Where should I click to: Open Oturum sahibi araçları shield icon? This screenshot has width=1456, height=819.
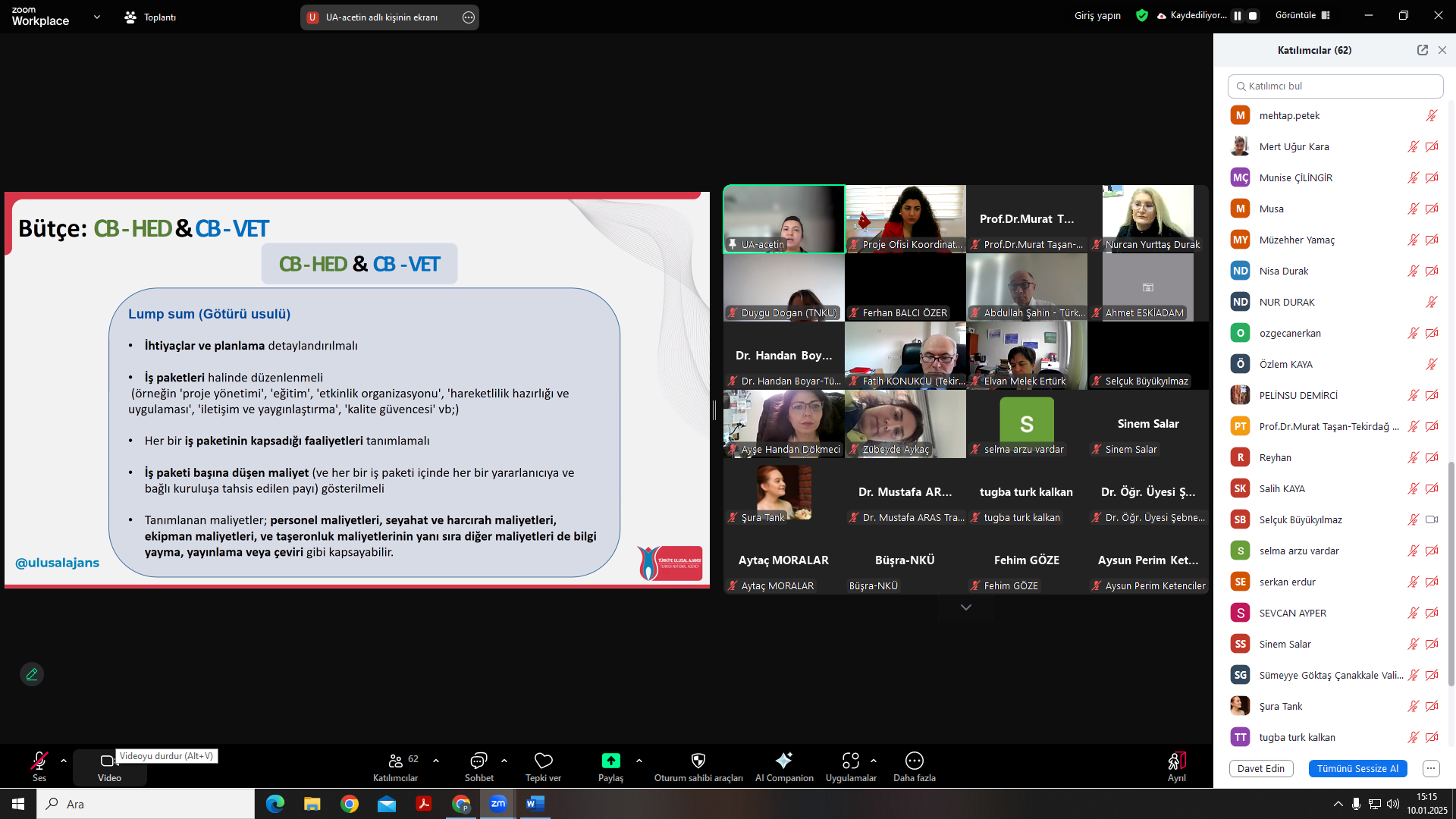click(x=698, y=761)
